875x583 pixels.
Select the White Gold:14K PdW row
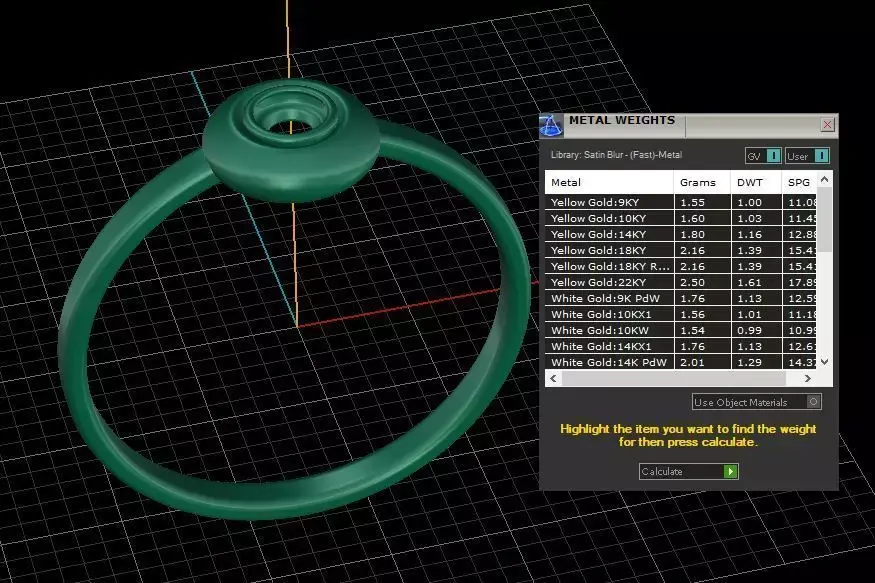point(681,362)
